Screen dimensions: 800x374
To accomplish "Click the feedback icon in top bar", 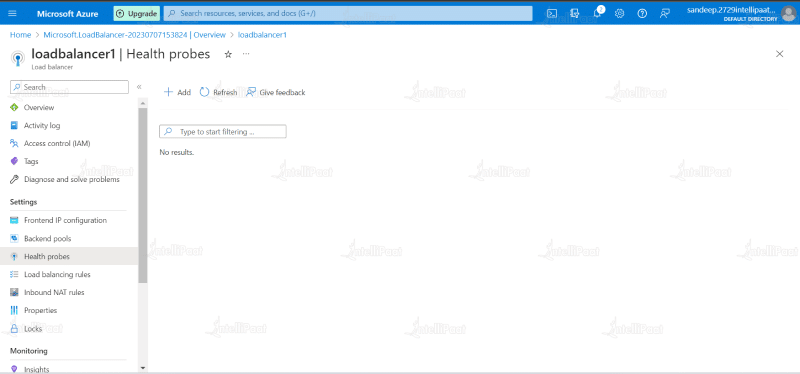I will coord(664,14).
